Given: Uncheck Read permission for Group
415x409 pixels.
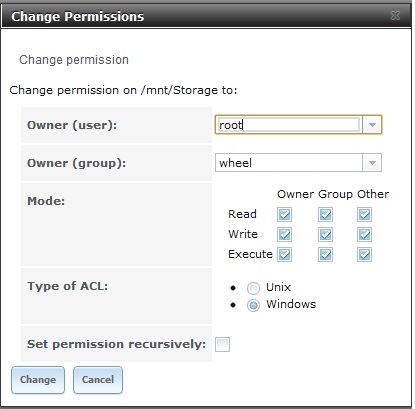Looking at the screenshot, I should pyautogui.click(x=325, y=214).
